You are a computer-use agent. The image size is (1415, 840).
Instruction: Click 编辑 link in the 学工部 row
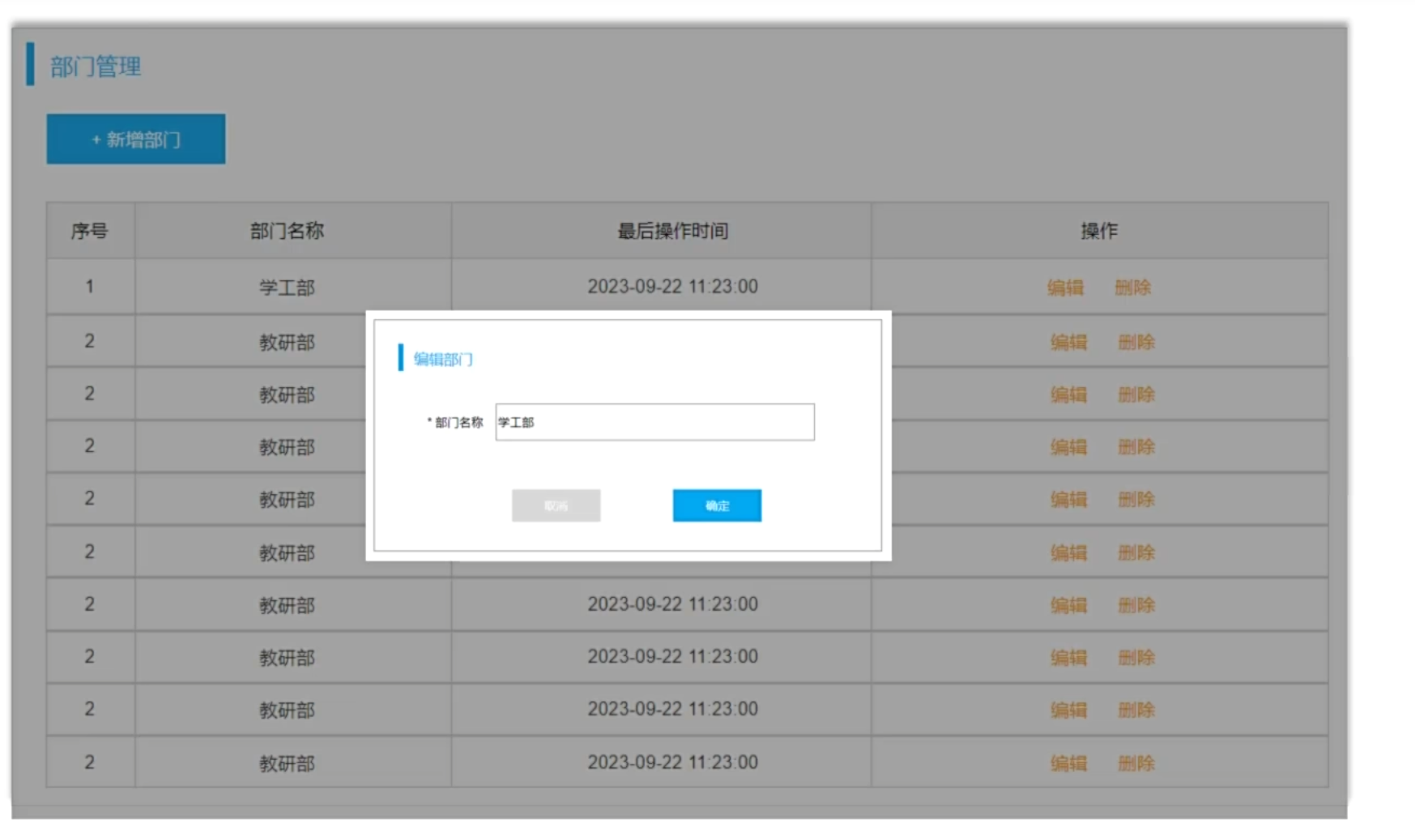point(1064,288)
